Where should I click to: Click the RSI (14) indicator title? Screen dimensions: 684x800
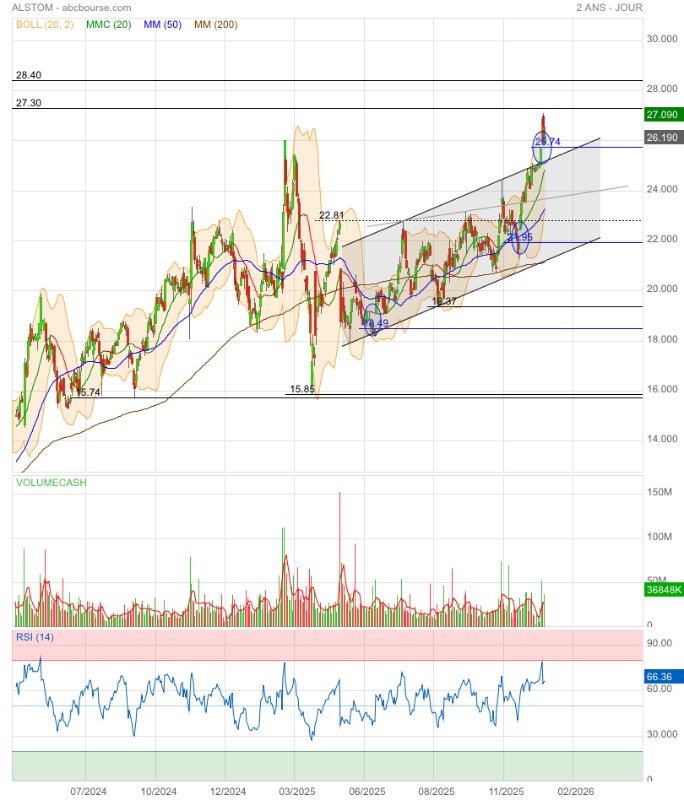(35, 637)
